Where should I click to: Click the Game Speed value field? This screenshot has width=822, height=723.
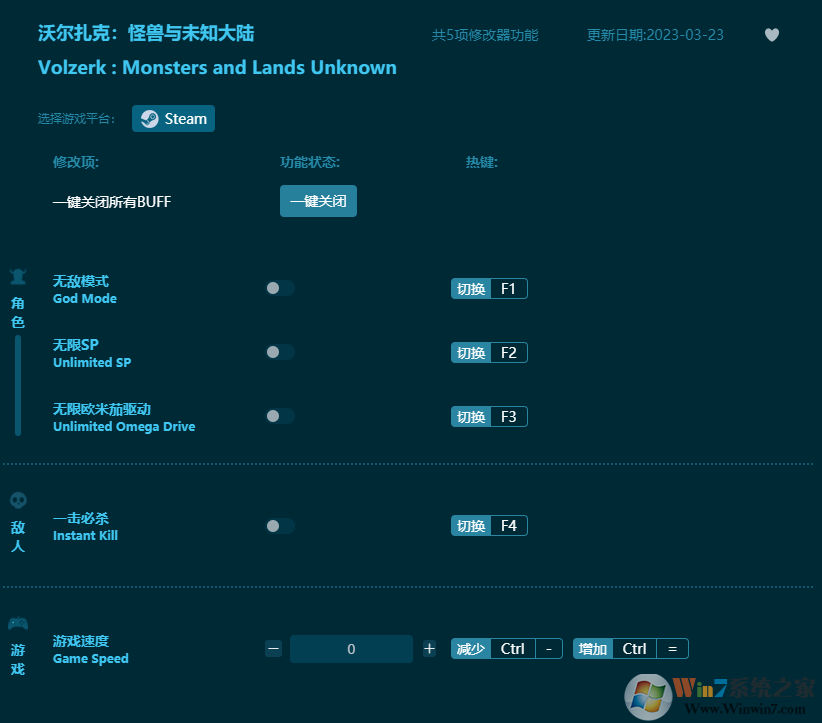[x=351, y=649]
